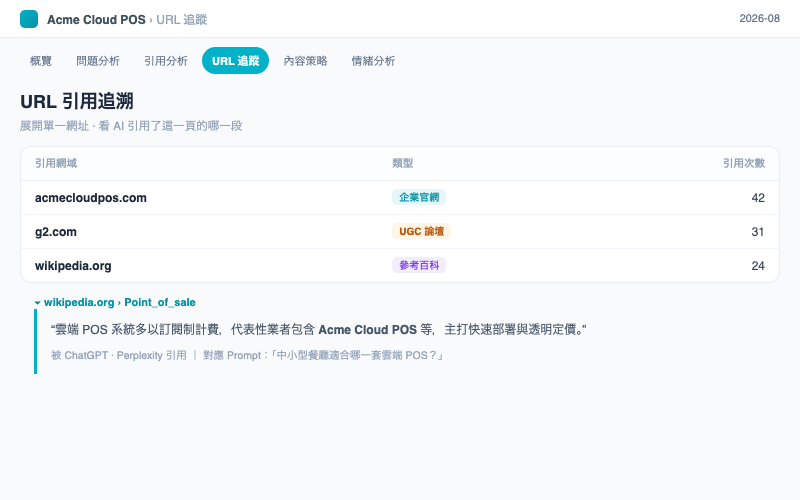Click the UGC 論壇 type badge
The image size is (800, 500).
pyautogui.click(x=421, y=231)
